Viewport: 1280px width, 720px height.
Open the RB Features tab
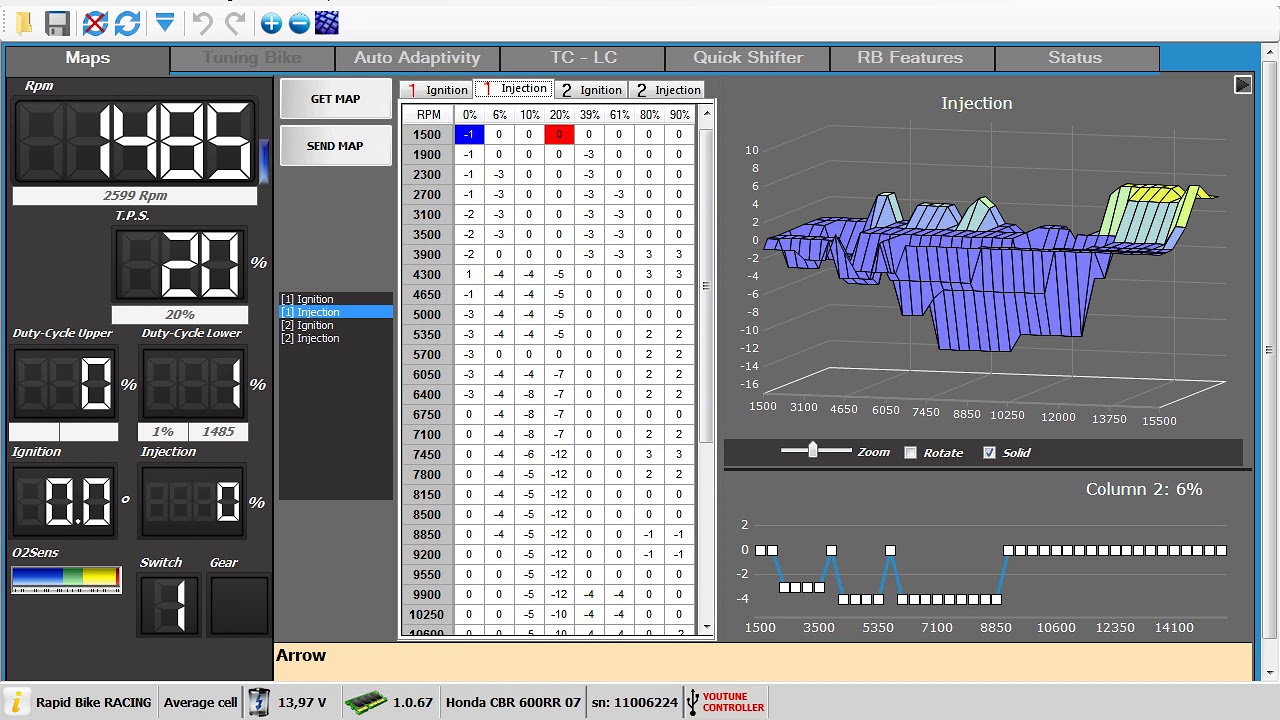910,58
